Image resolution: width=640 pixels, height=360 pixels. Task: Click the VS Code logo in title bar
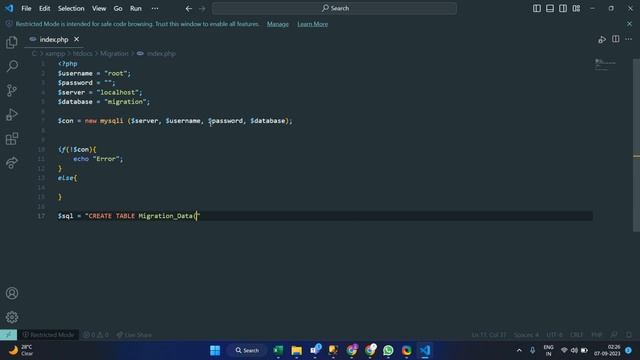click(9, 8)
